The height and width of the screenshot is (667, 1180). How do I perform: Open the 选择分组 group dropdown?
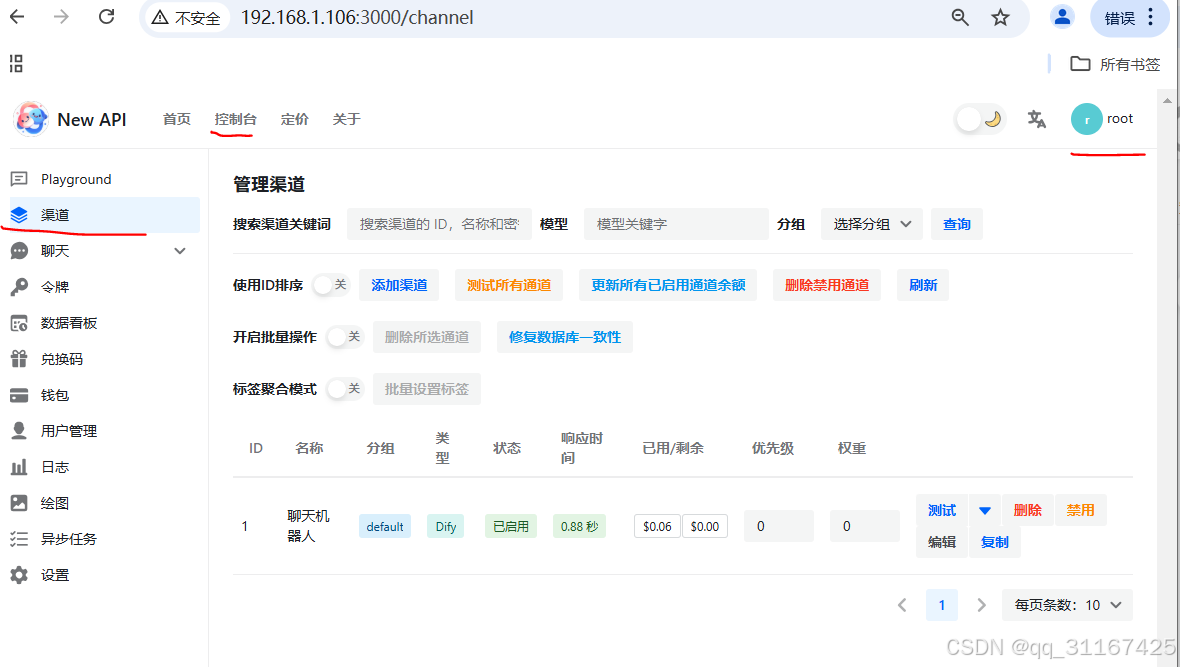coord(870,224)
